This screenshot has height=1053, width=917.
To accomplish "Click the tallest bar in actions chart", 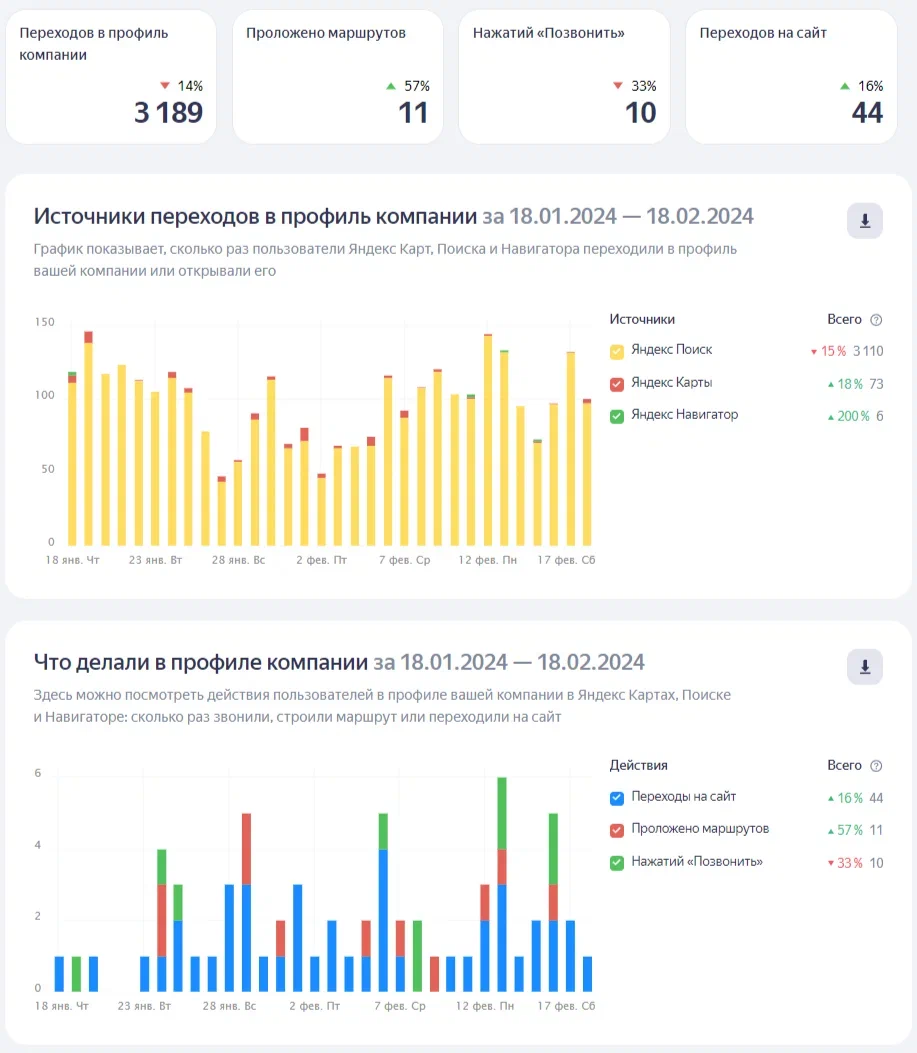I will tap(502, 885).
